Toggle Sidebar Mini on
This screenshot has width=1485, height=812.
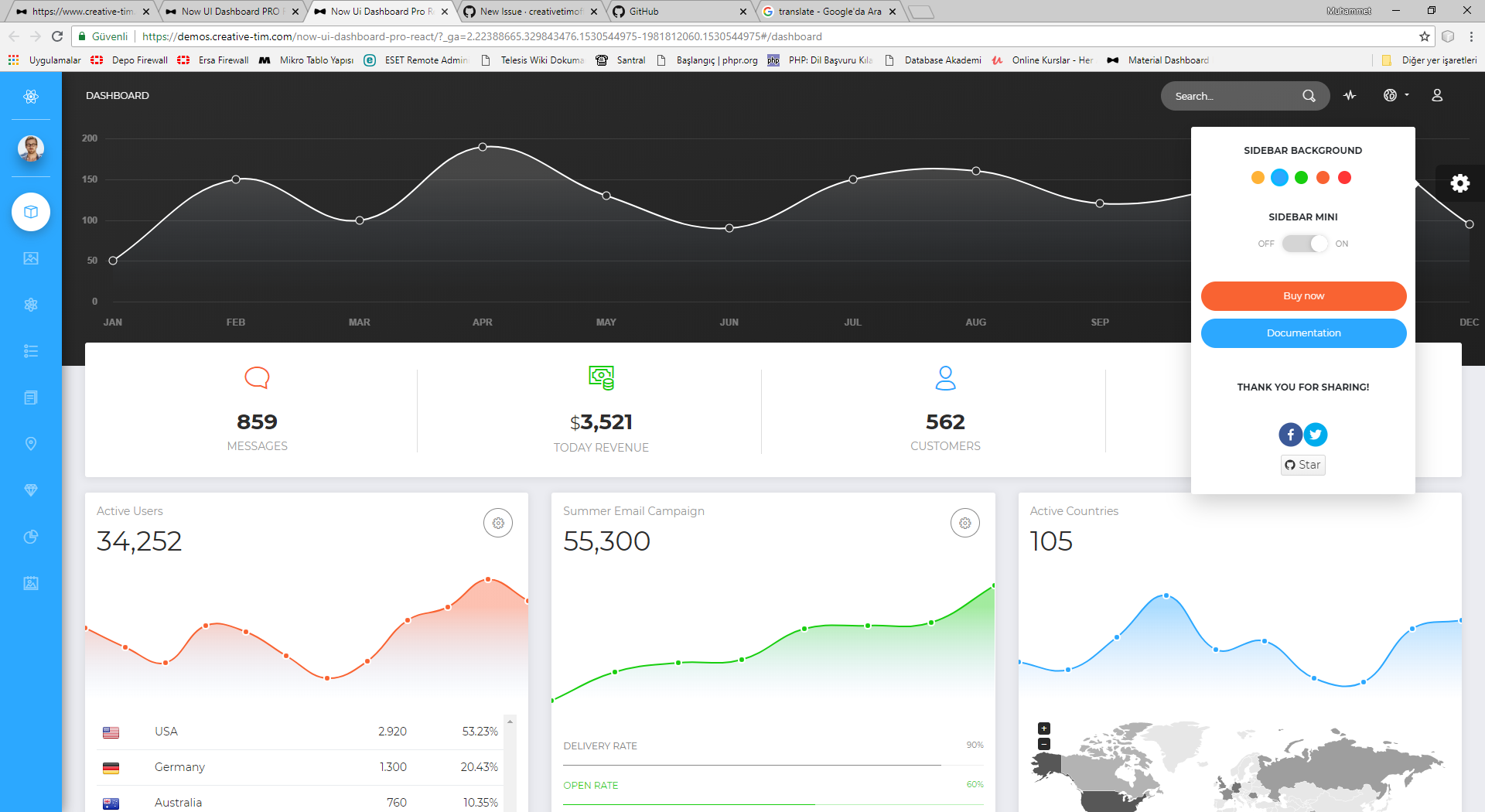(1304, 243)
